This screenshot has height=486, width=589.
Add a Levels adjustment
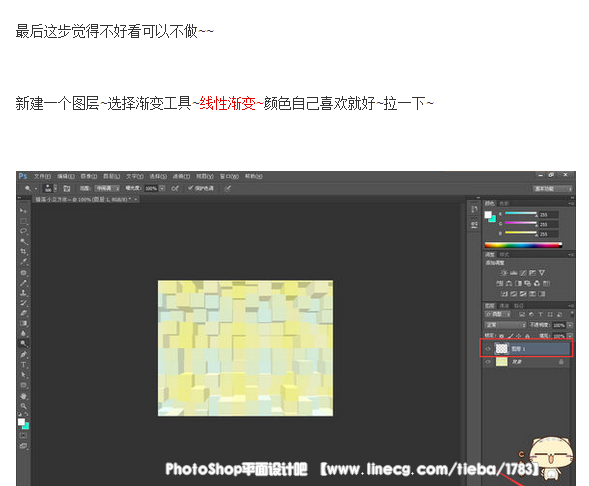pos(513,273)
